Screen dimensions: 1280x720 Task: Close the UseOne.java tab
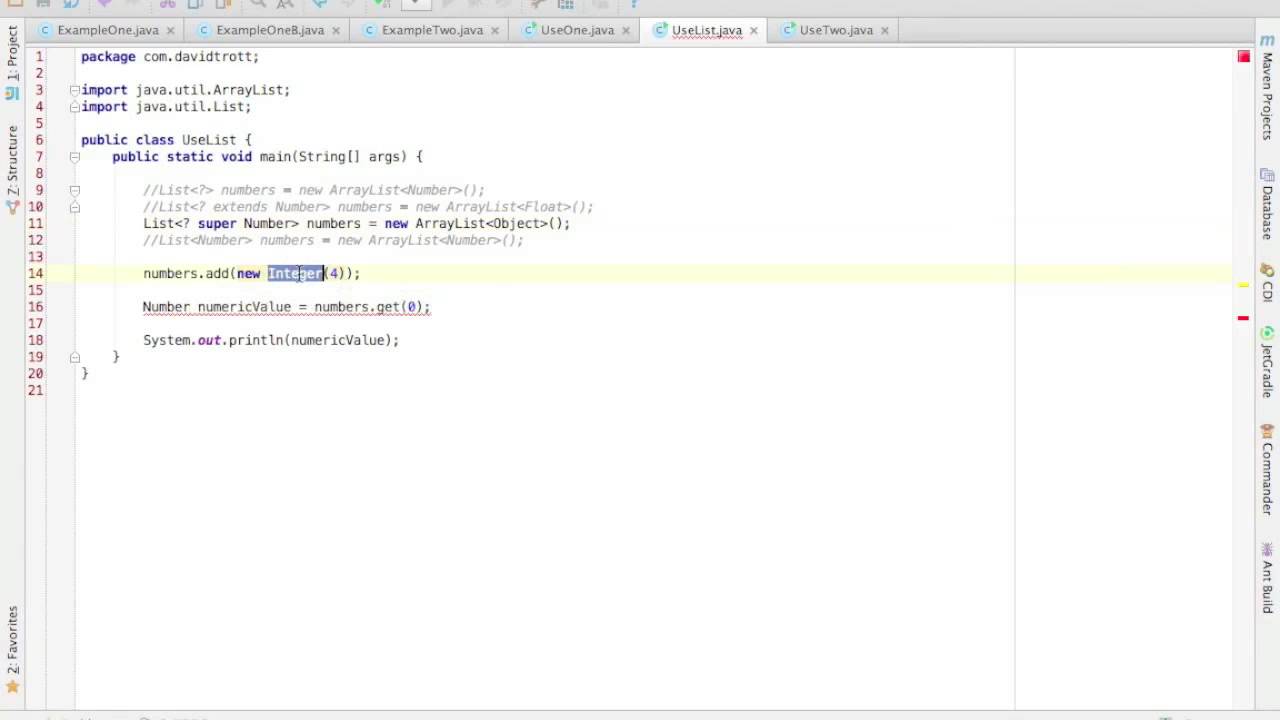tap(626, 30)
